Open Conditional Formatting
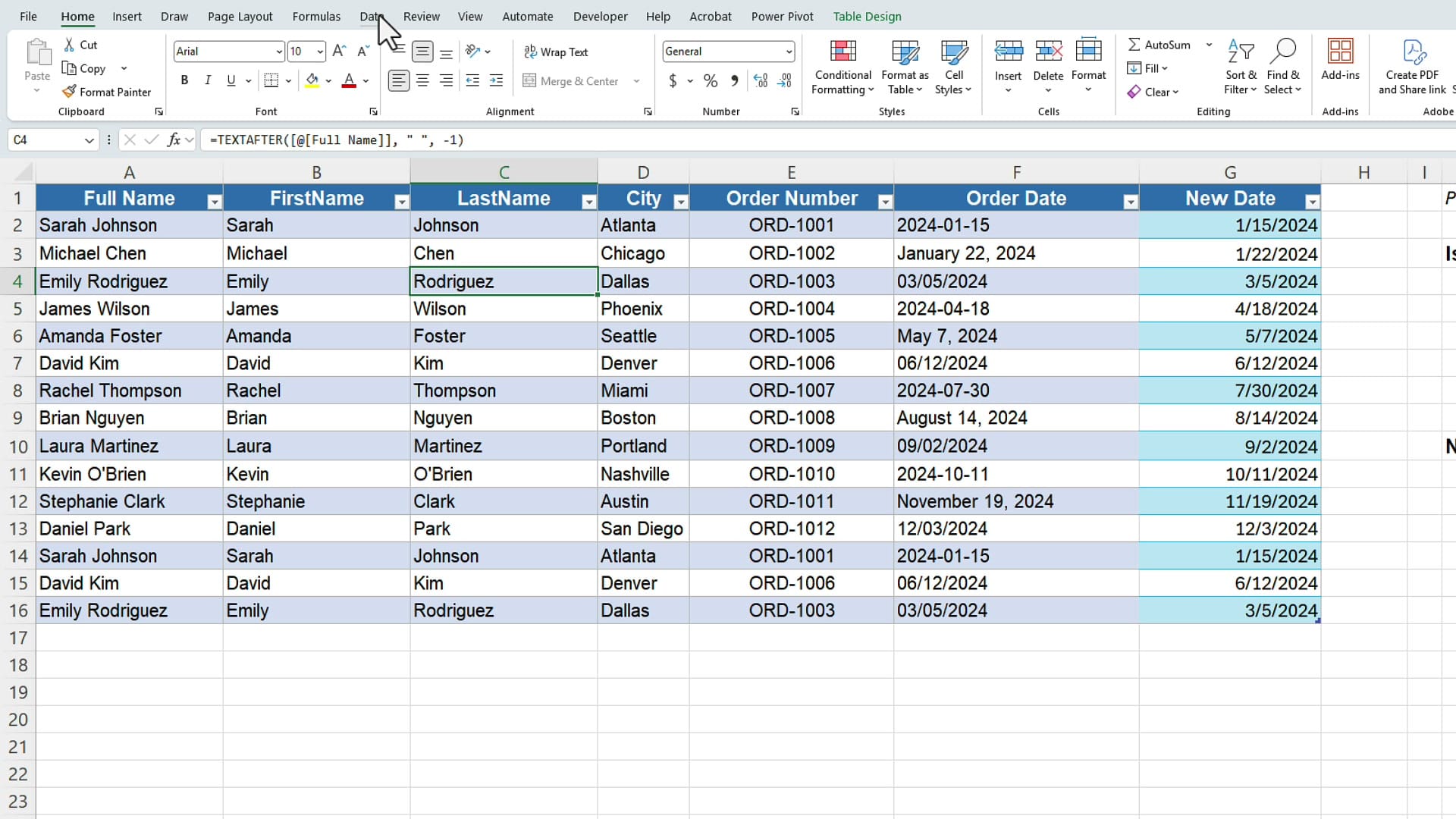Viewport: 1456px width, 819px height. (843, 67)
